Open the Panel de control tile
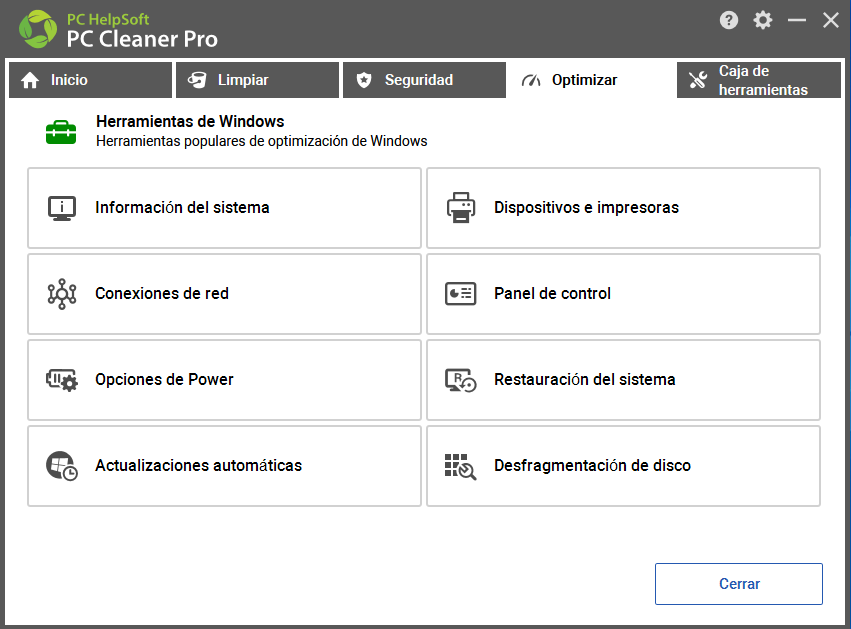The image size is (851, 629). [624, 294]
